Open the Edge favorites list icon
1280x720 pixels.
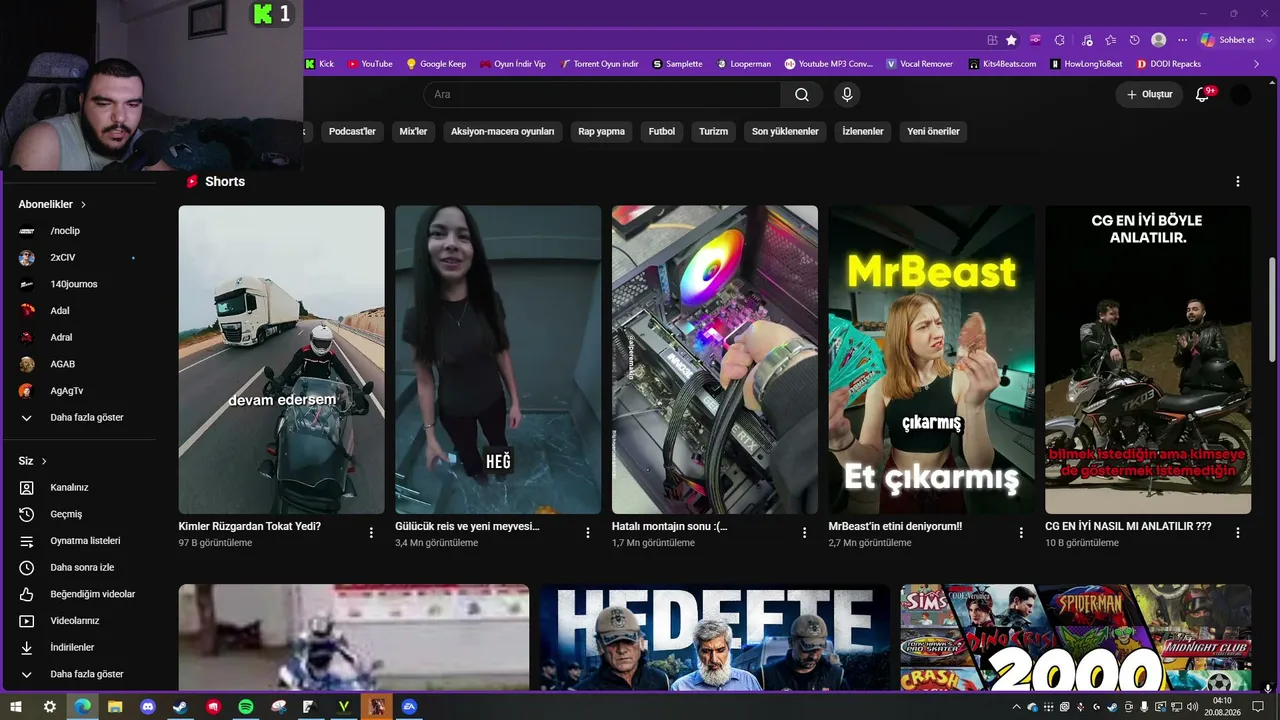click(x=1110, y=40)
